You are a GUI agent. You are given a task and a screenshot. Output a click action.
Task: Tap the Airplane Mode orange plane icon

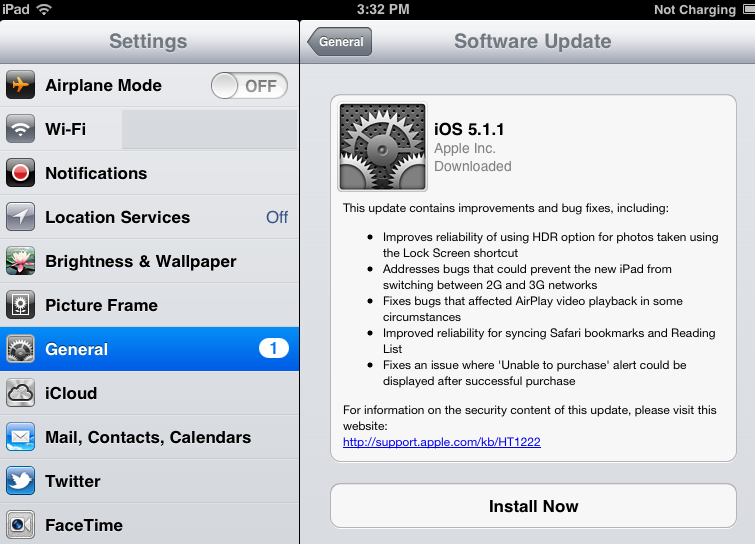click(x=20, y=85)
